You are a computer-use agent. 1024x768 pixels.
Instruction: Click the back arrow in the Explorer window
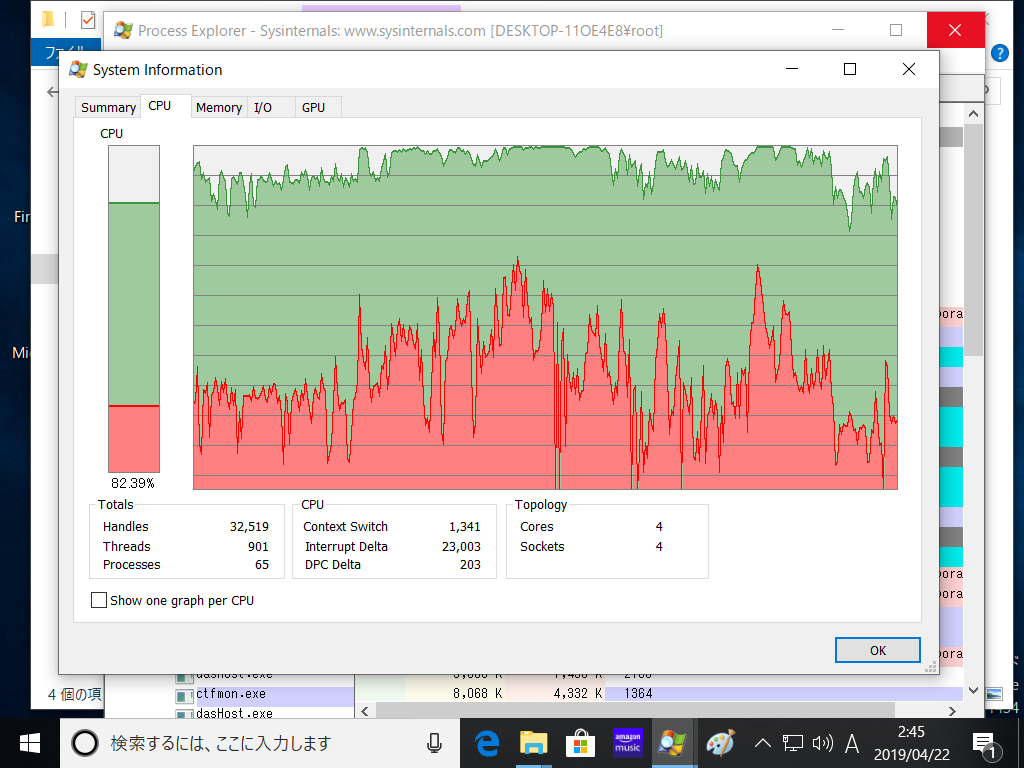(52, 92)
